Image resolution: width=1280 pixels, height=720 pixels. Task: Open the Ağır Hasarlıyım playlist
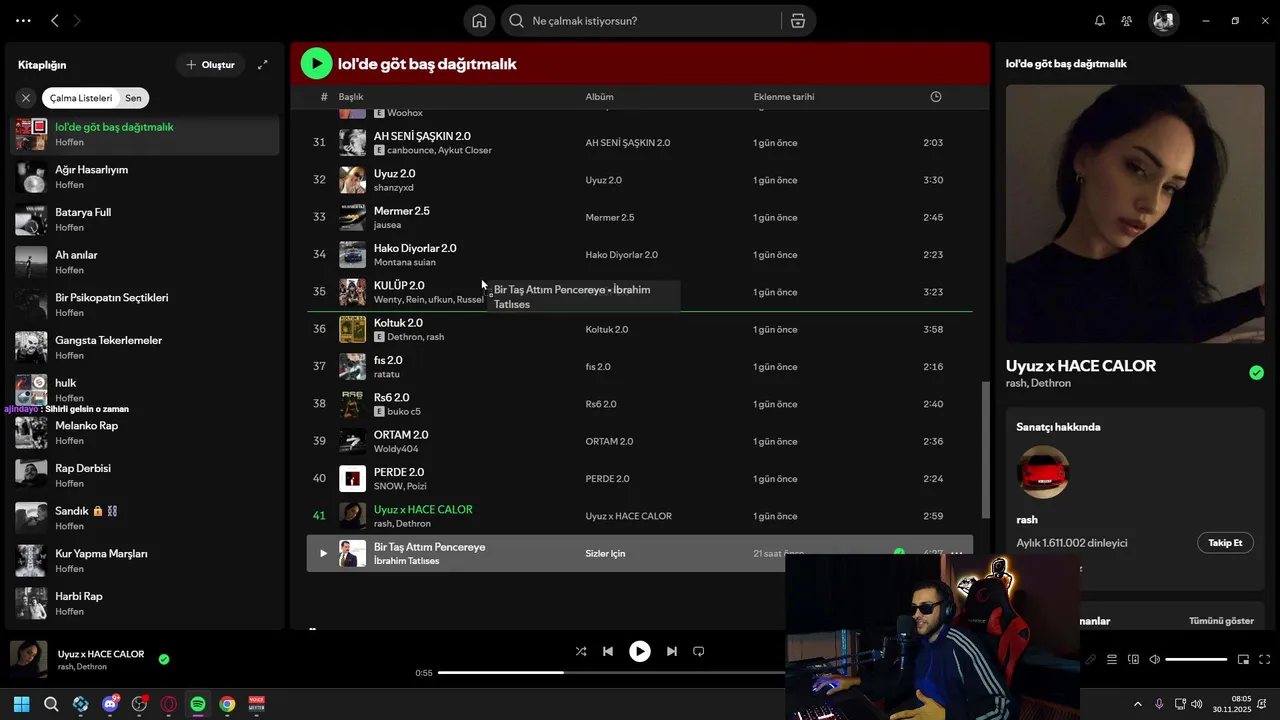click(145, 177)
